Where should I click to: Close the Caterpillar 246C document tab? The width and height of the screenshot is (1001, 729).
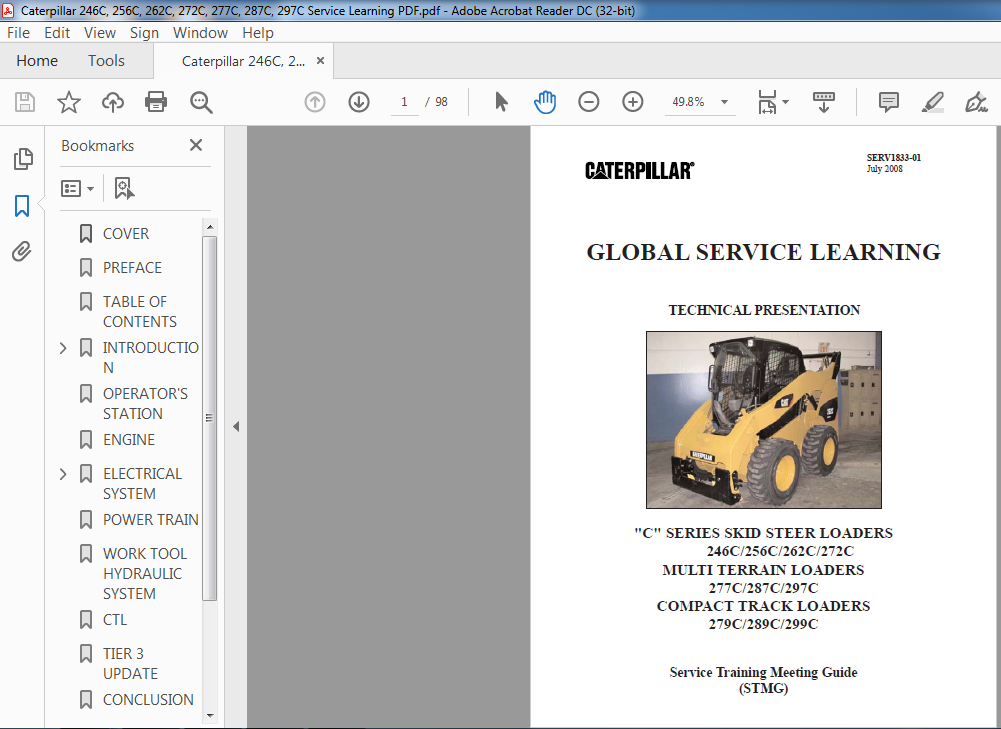320,61
